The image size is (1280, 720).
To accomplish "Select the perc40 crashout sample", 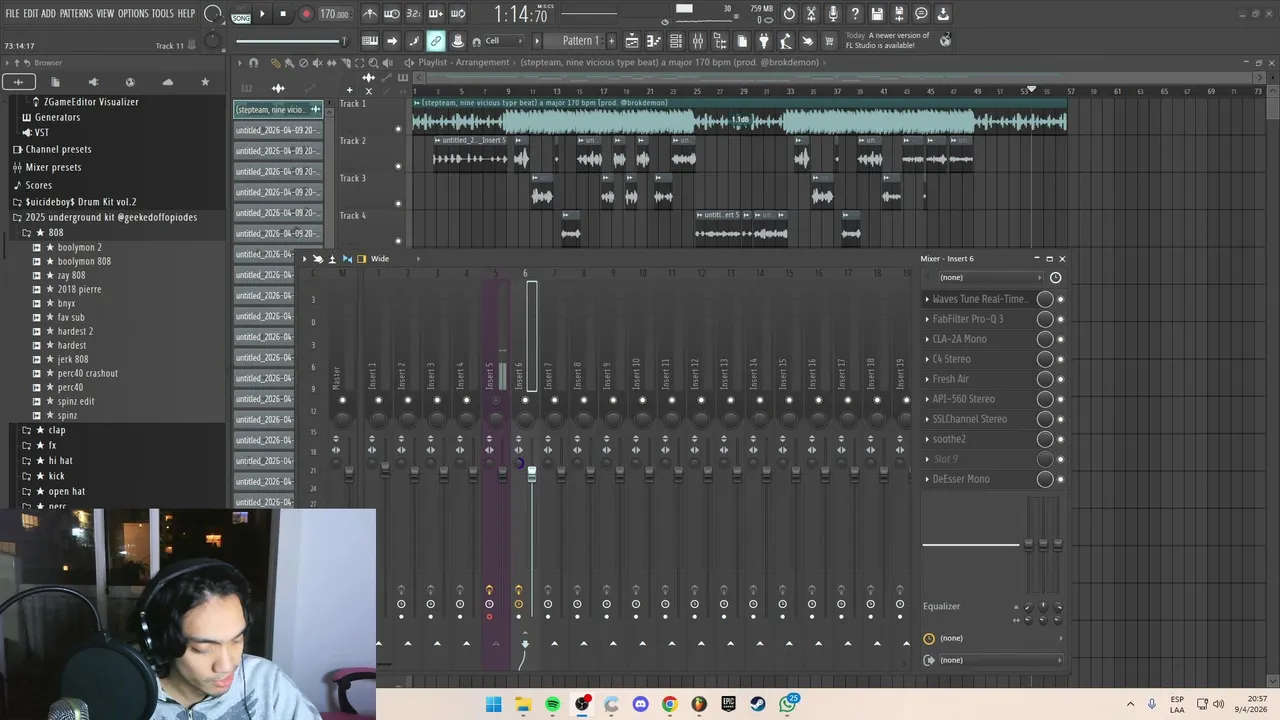I will click(87, 373).
